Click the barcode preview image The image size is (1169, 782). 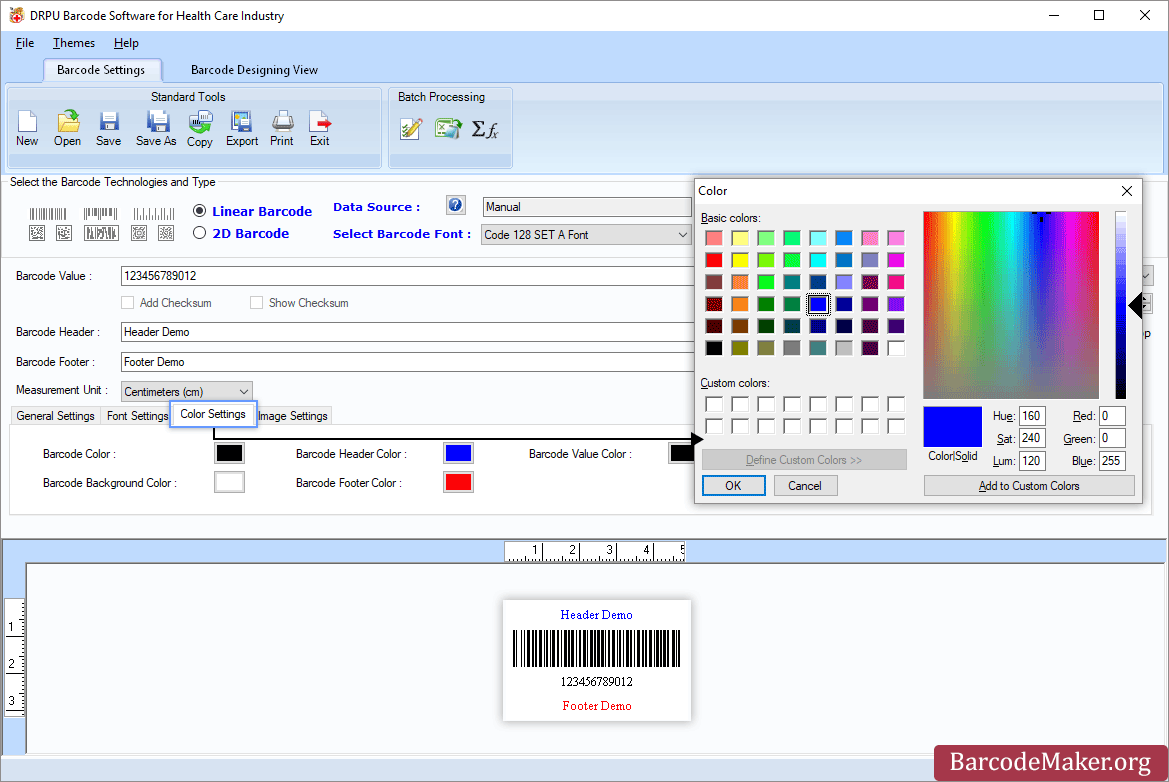596,660
